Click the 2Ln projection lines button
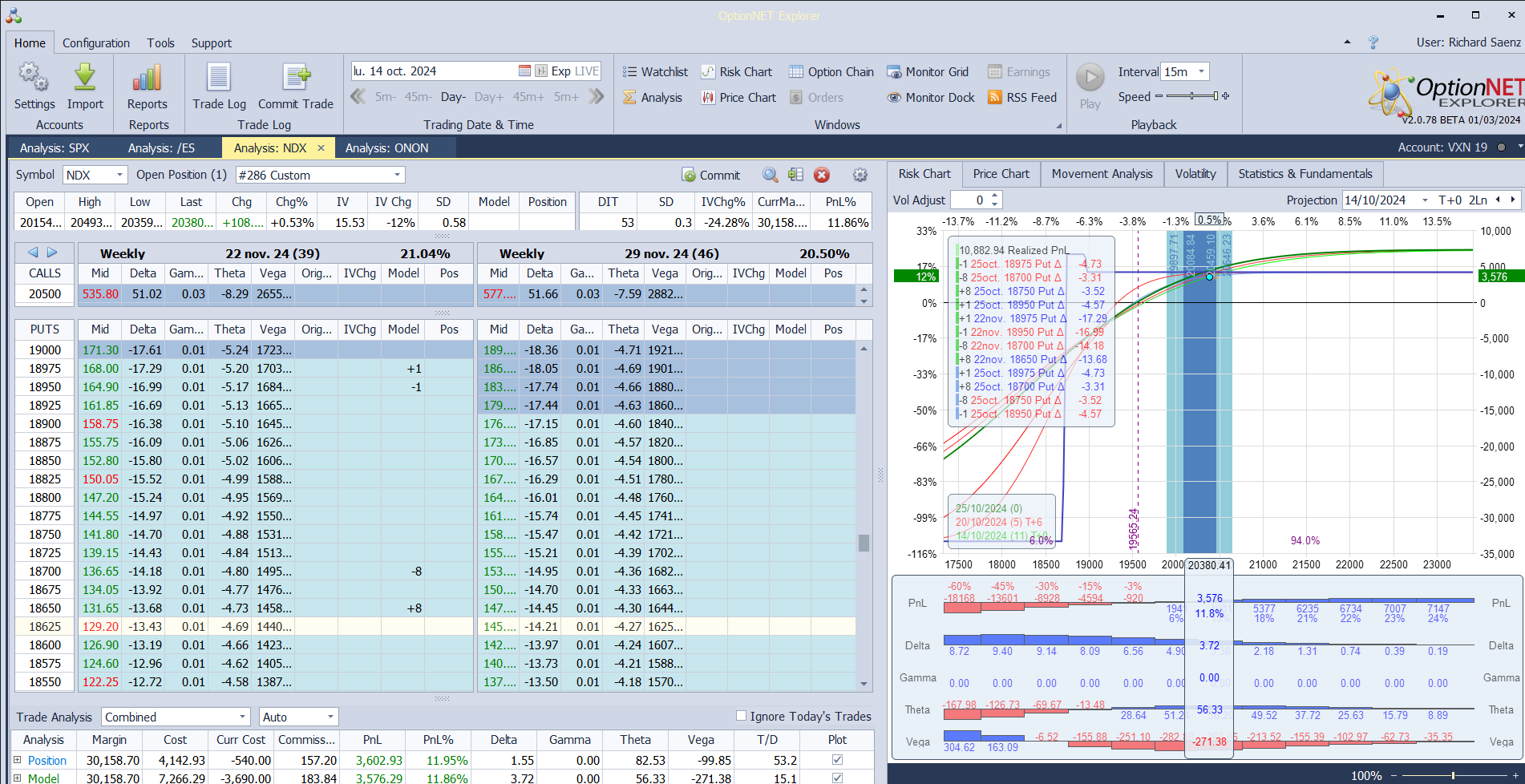The image size is (1525, 784). [x=1478, y=200]
